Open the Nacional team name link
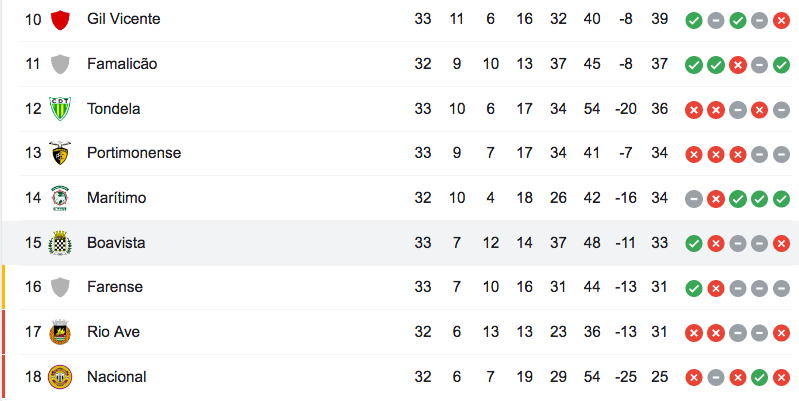This screenshot has height=401, width=799. pyautogui.click(x=117, y=377)
